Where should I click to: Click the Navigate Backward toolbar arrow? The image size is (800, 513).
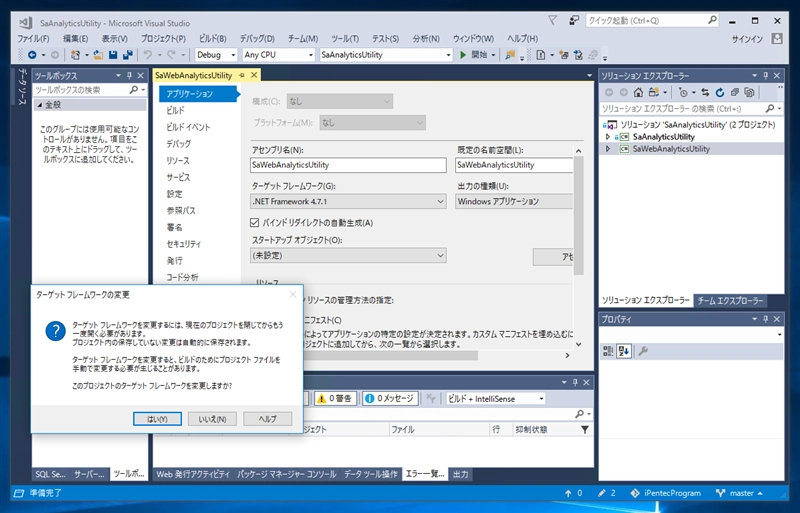pos(32,55)
